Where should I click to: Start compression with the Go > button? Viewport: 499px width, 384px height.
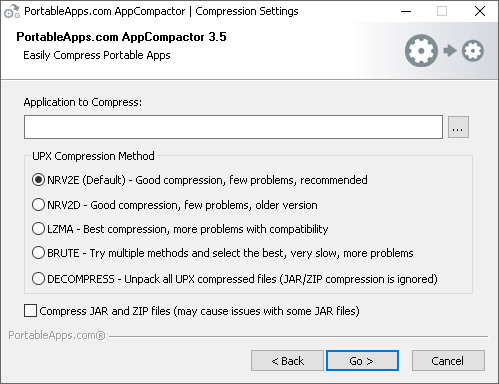click(362, 361)
